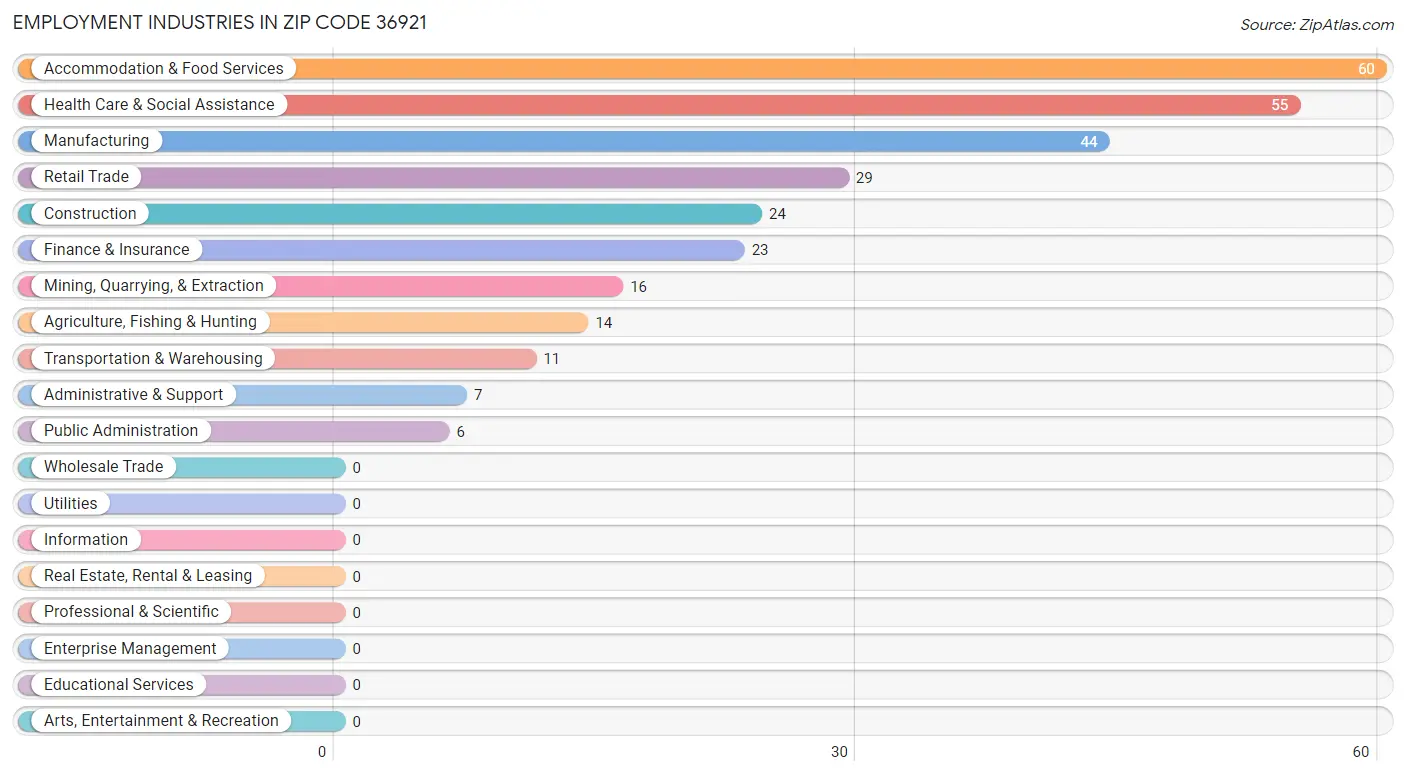Click the value 0 beside Arts, Entertainment & Recreation
1406x776 pixels.
357,722
